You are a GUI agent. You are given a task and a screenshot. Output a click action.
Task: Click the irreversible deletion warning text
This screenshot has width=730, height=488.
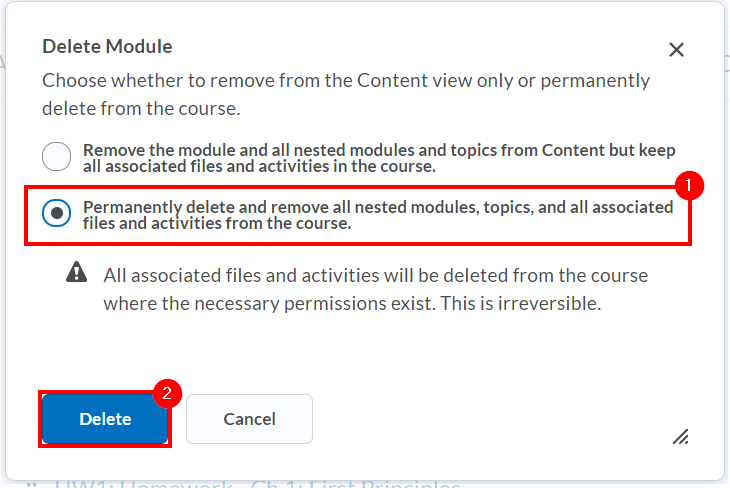tap(376, 288)
